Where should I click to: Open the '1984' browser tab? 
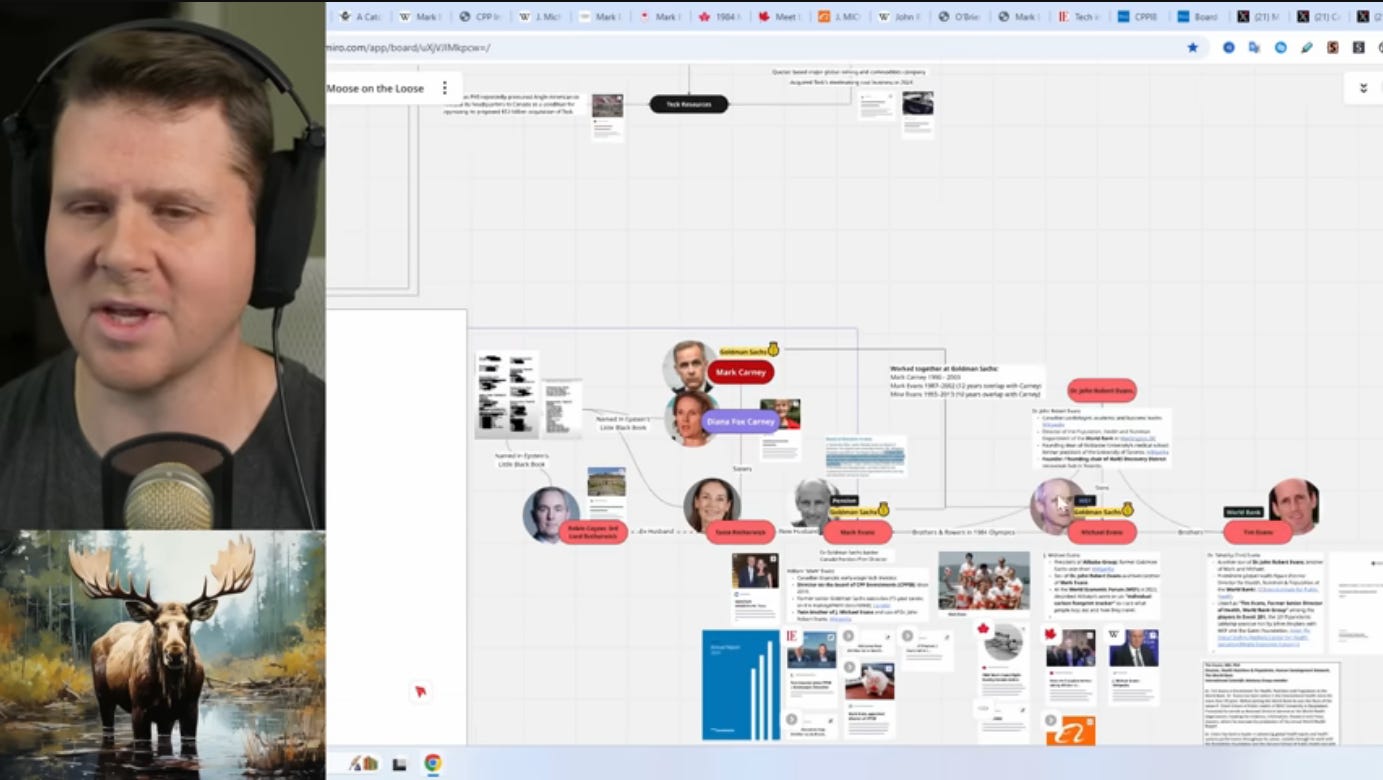click(x=719, y=17)
